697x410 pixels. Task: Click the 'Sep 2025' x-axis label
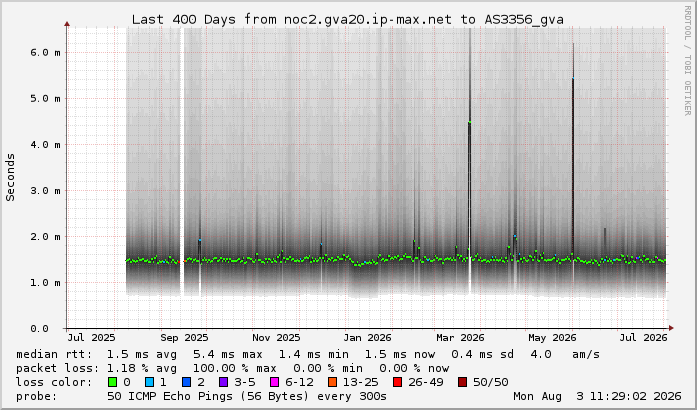184,338
